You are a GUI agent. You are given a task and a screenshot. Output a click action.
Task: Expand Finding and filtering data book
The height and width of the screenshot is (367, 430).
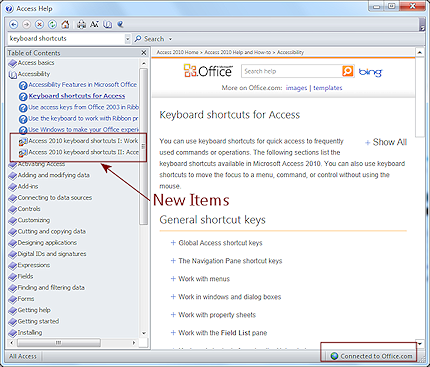click(x=47, y=288)
